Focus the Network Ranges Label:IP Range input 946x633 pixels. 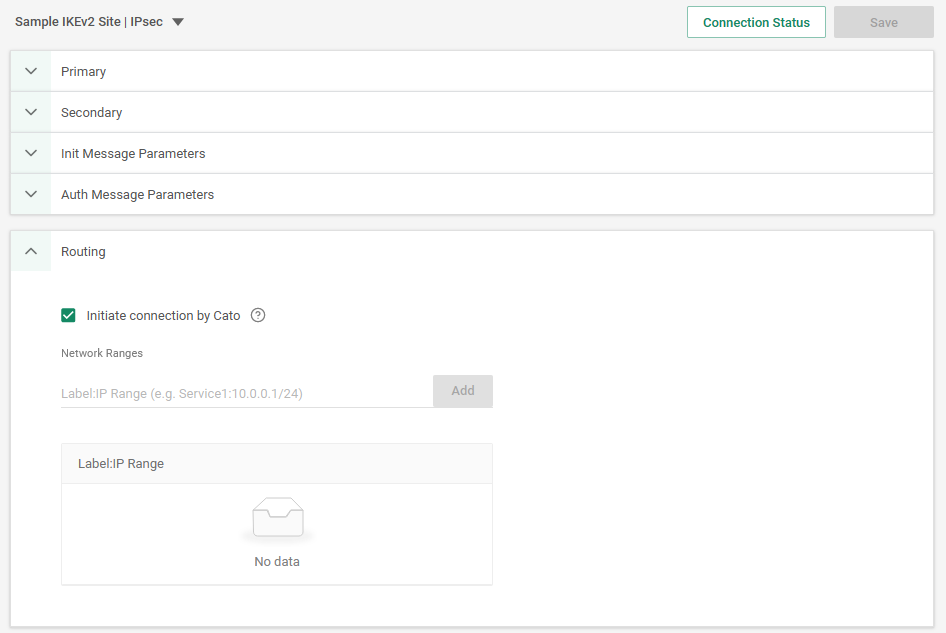pos(245,394)
